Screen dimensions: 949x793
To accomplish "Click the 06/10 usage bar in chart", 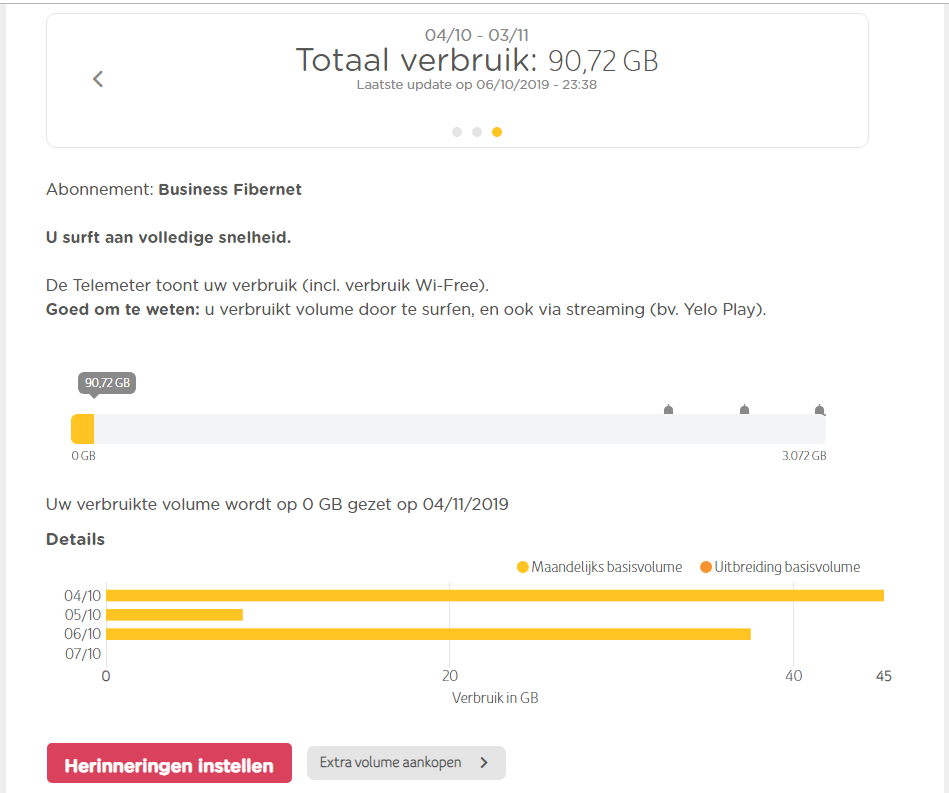I will tap(428, 634).
